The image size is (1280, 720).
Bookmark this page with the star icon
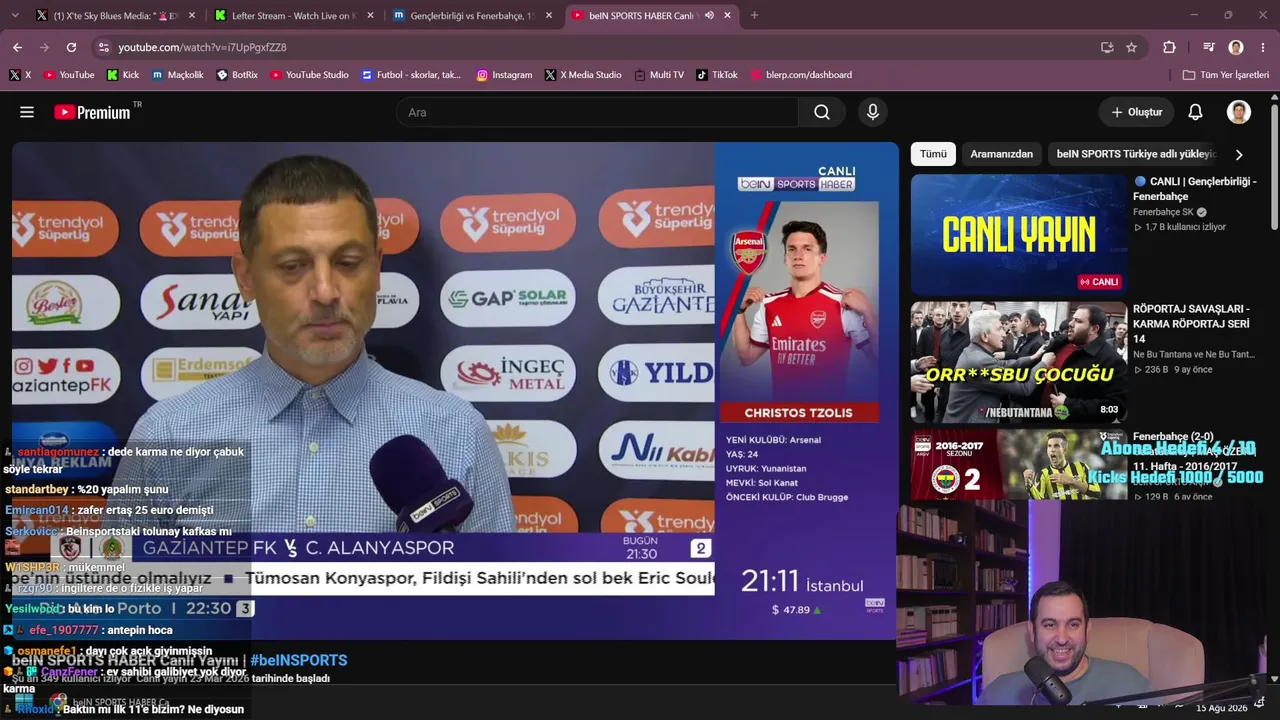[1131, 47]
